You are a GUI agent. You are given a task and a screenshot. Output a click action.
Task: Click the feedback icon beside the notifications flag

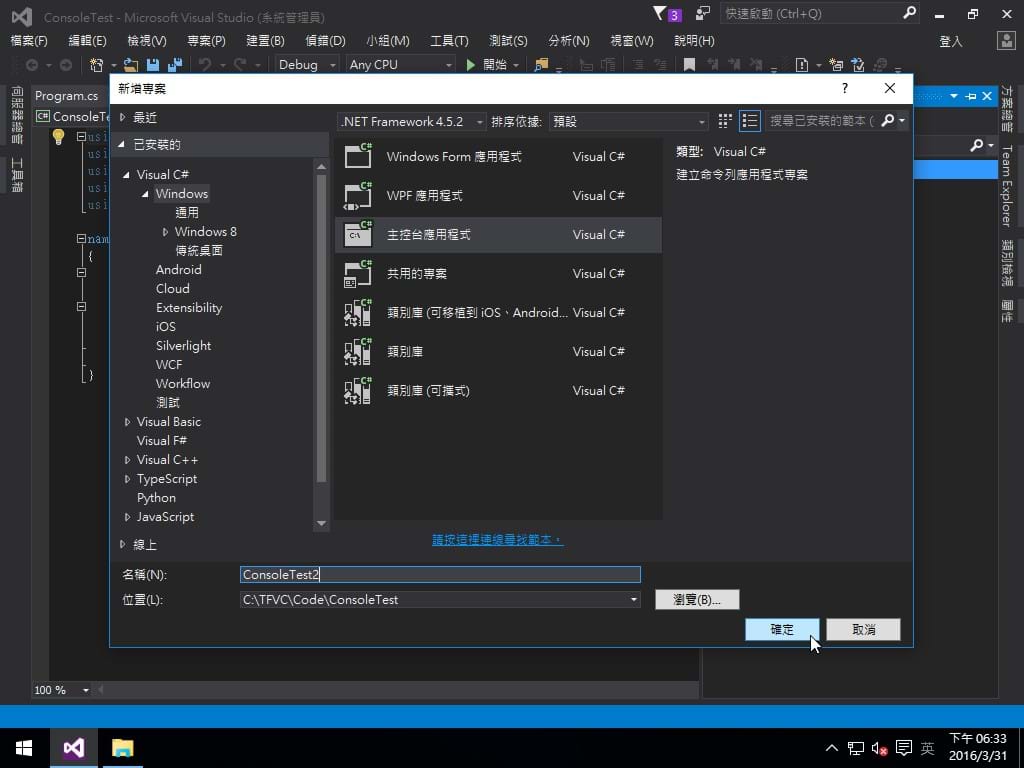point(703,14)
